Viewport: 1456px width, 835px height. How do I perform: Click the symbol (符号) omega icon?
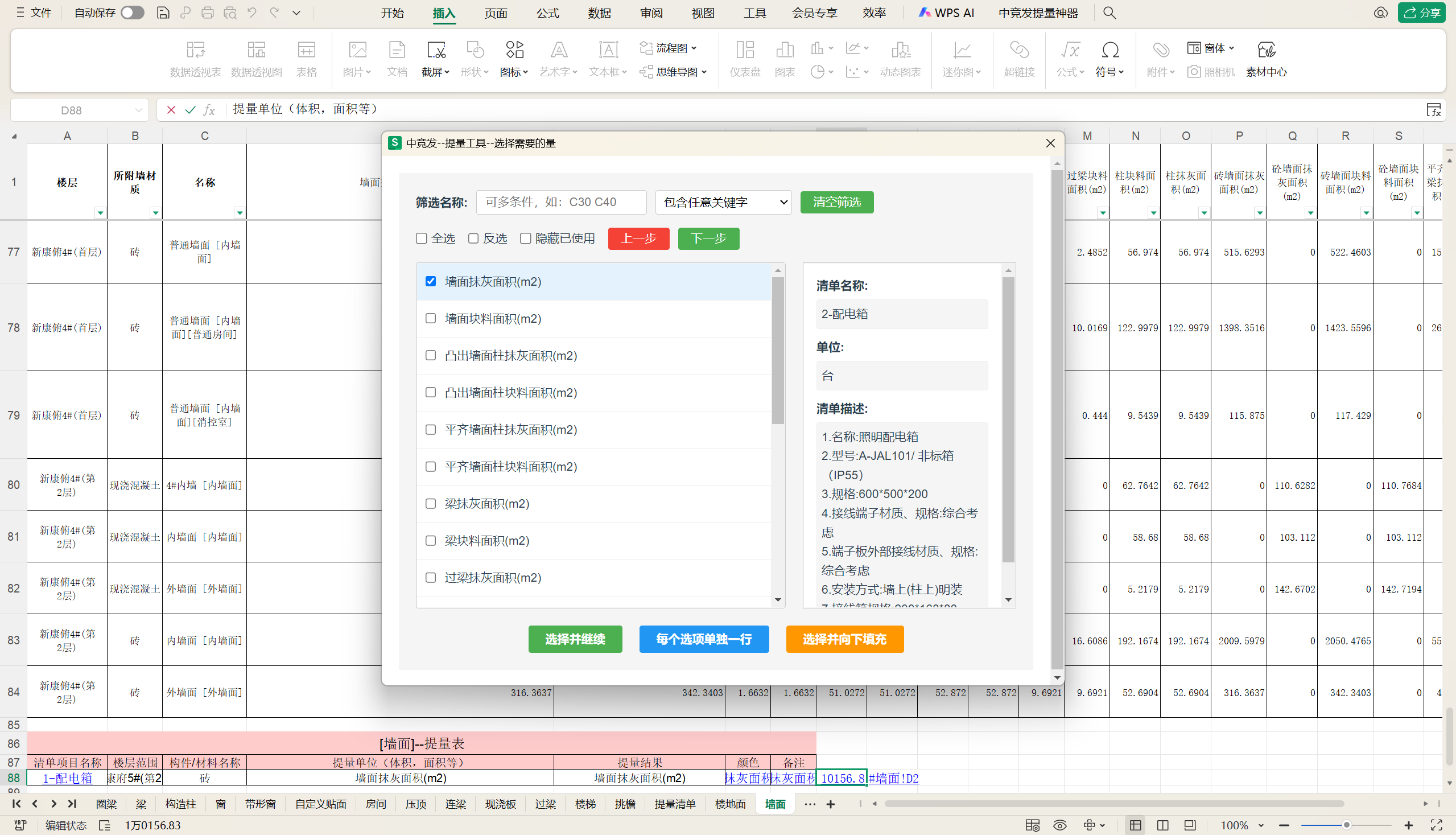[x=1109, y=51]
